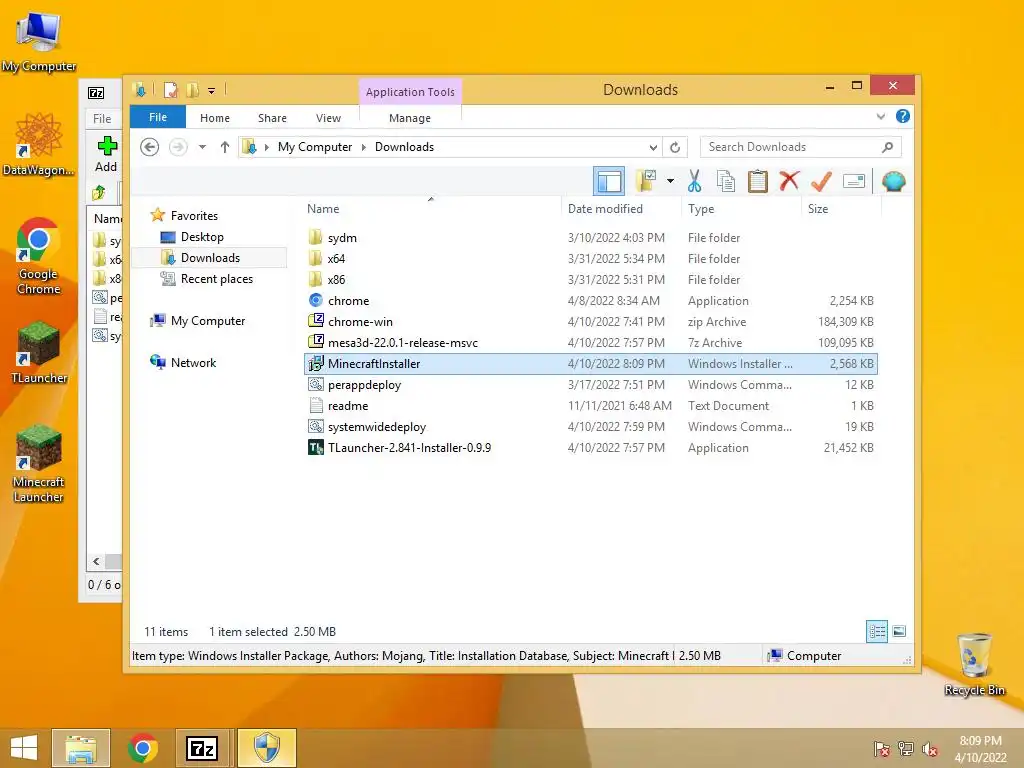This screenshot has height=768, width=1024.
Task: Open the Home ribbon tab
Action: coord(215,118)
